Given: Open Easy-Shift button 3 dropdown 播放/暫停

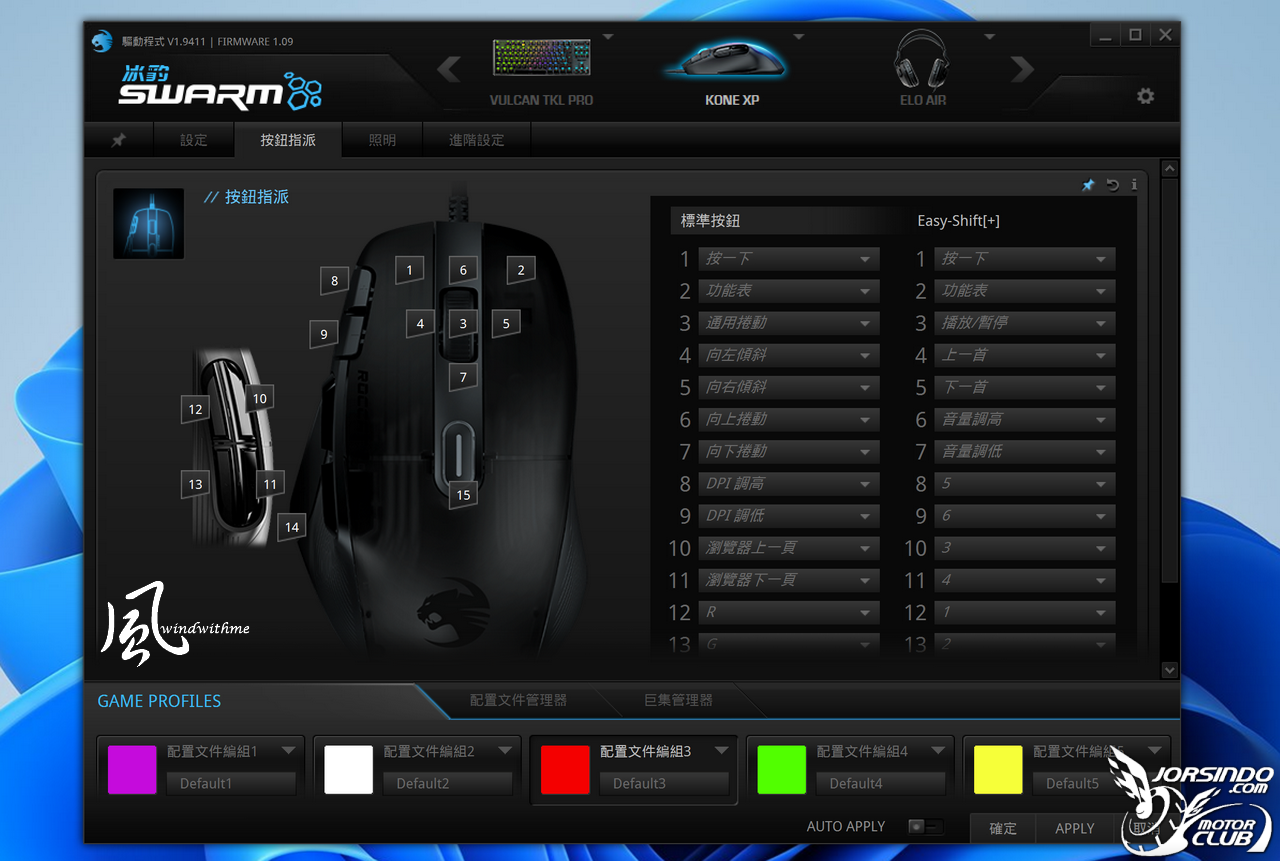Looking at the screenshot, I should pos(1025,323).
